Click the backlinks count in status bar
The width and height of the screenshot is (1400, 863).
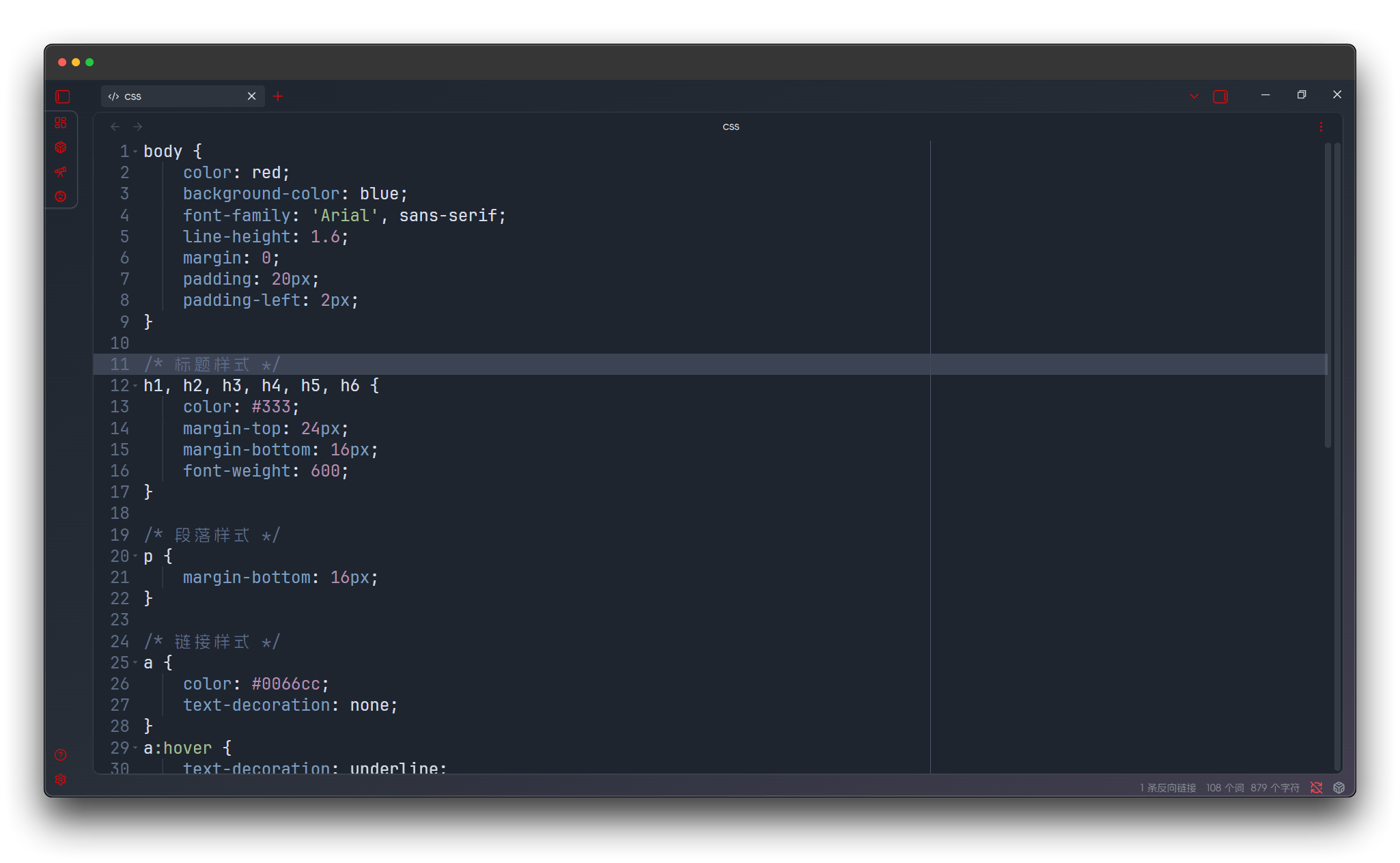[x=1168, y=788]
